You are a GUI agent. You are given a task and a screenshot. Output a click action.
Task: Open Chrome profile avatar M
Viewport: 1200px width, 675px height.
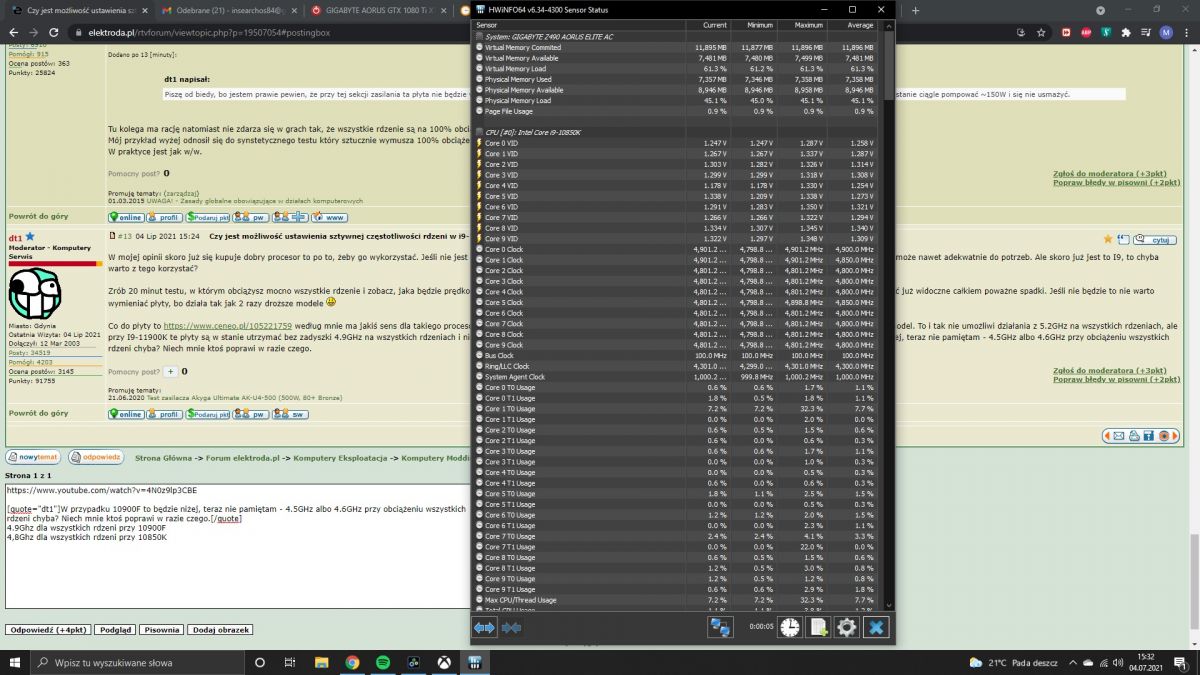pos(1166,32)
